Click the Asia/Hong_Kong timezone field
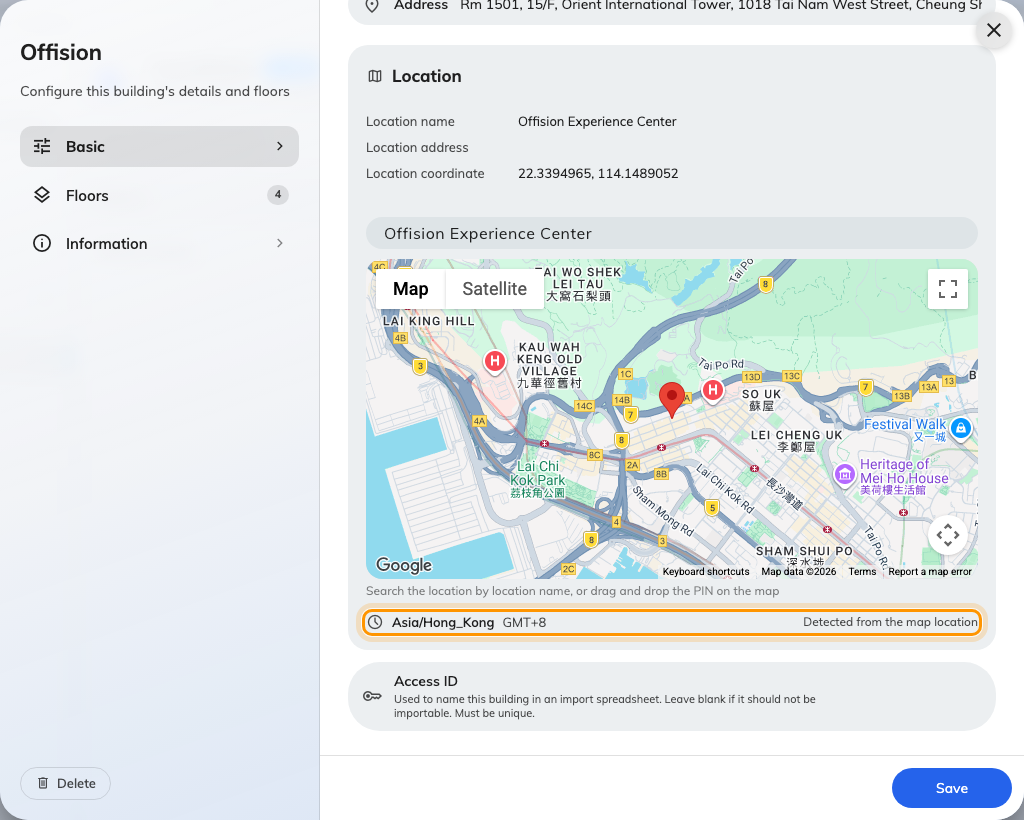 pyautogui.click(x=671, y=622)
